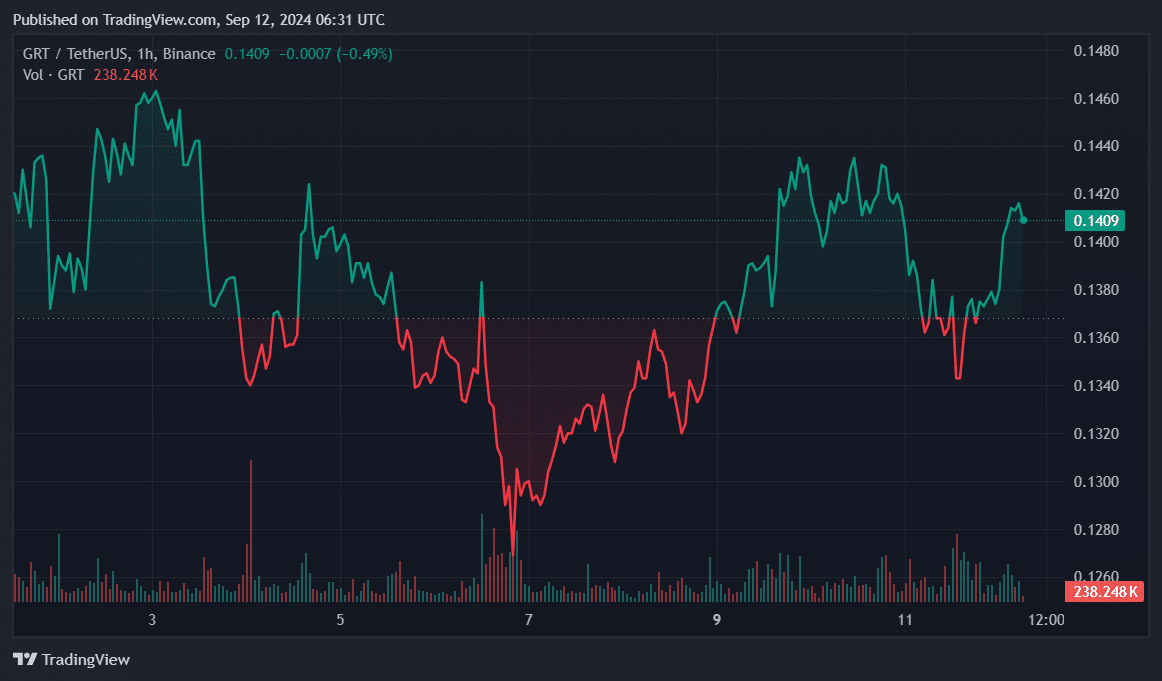1162x681 pixels.
Task: Click the green dot at latest price
Action: pos(1023,220)
